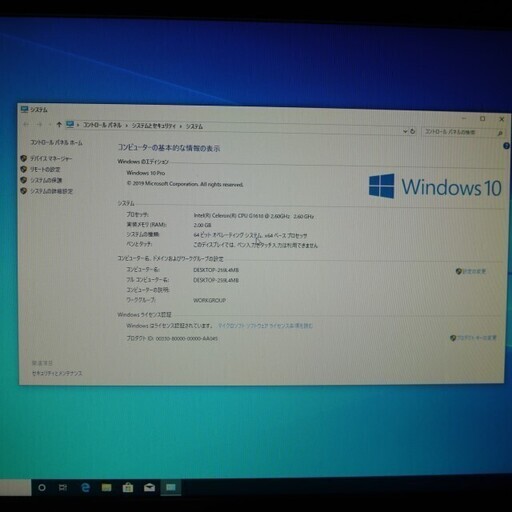Open Remote settings (リモートの設定) link
The height and width of the screenshot is (512, 512).
[45, 169]
